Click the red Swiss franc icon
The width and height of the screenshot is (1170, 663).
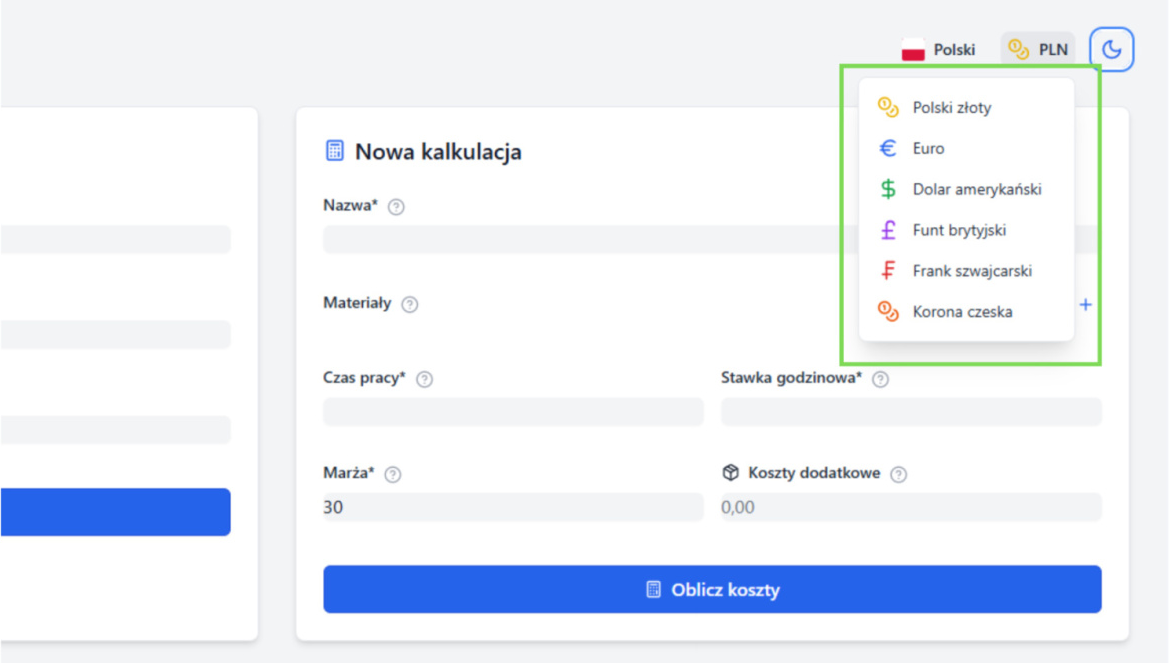[x=888, y=271]
